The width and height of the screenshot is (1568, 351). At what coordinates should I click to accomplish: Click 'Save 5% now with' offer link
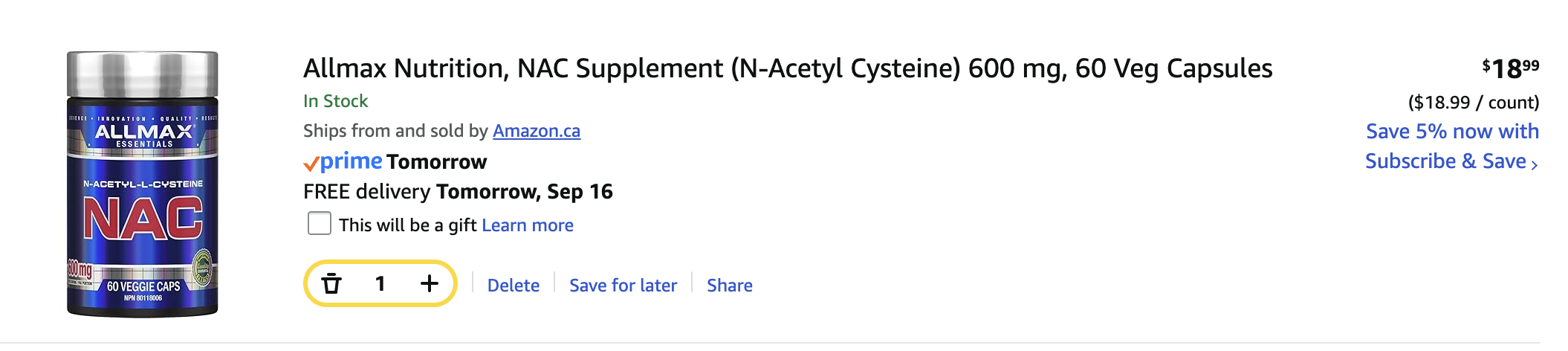click(1452, 132)
